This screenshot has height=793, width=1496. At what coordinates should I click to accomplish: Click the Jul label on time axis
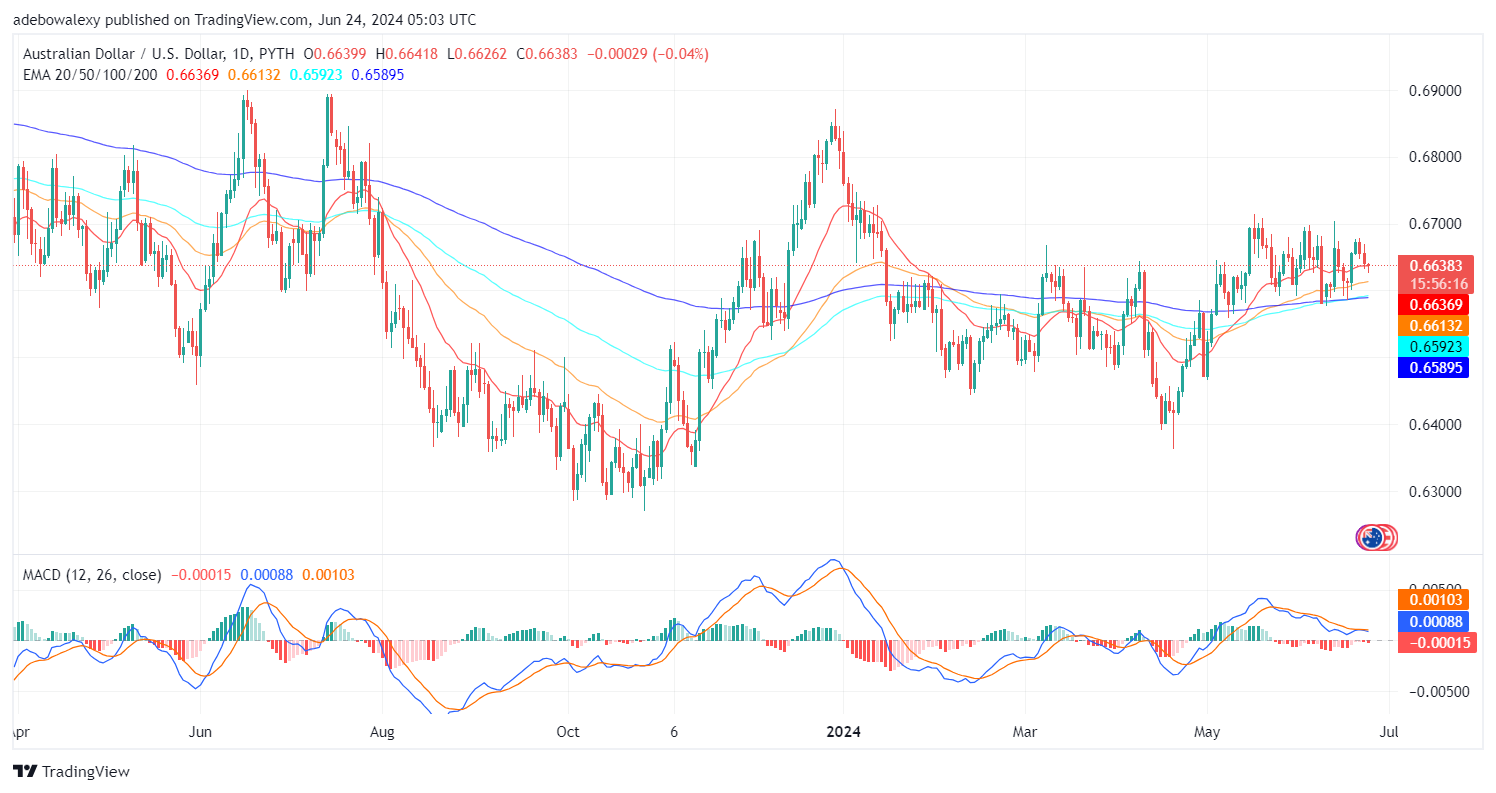tap(1388, 733)
